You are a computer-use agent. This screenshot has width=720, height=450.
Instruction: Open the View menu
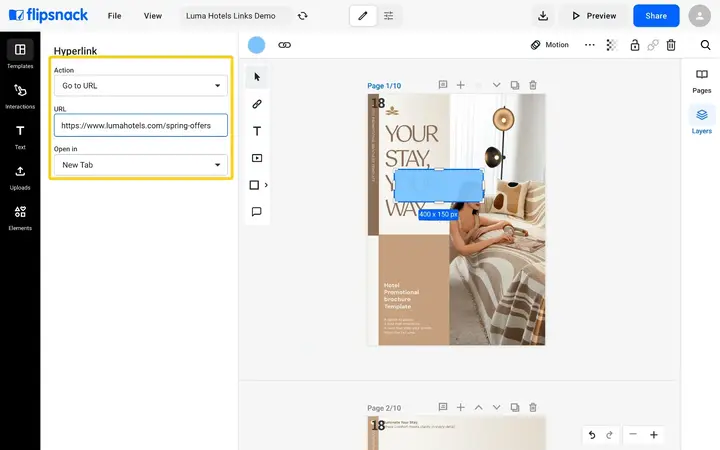click(152, 16)
